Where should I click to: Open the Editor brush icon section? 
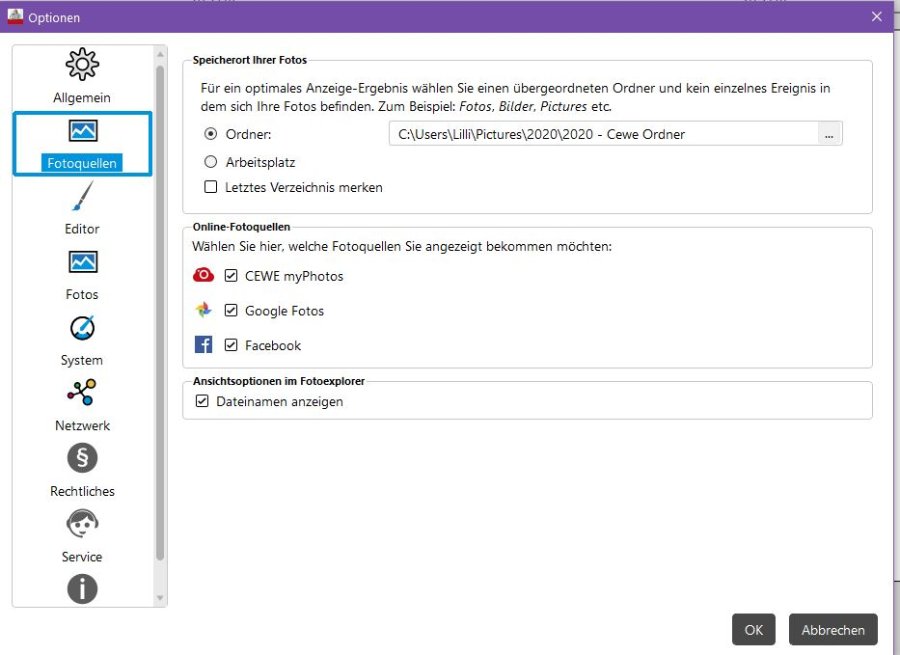tap(82, 197)
